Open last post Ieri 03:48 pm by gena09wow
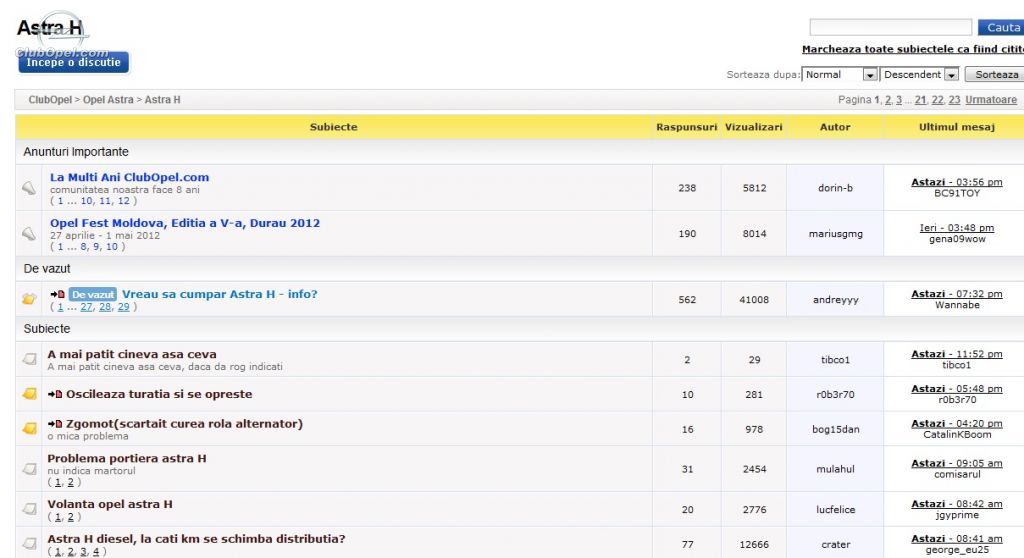Viewport: 1024px width, 558px height. (x=957, y=228)
